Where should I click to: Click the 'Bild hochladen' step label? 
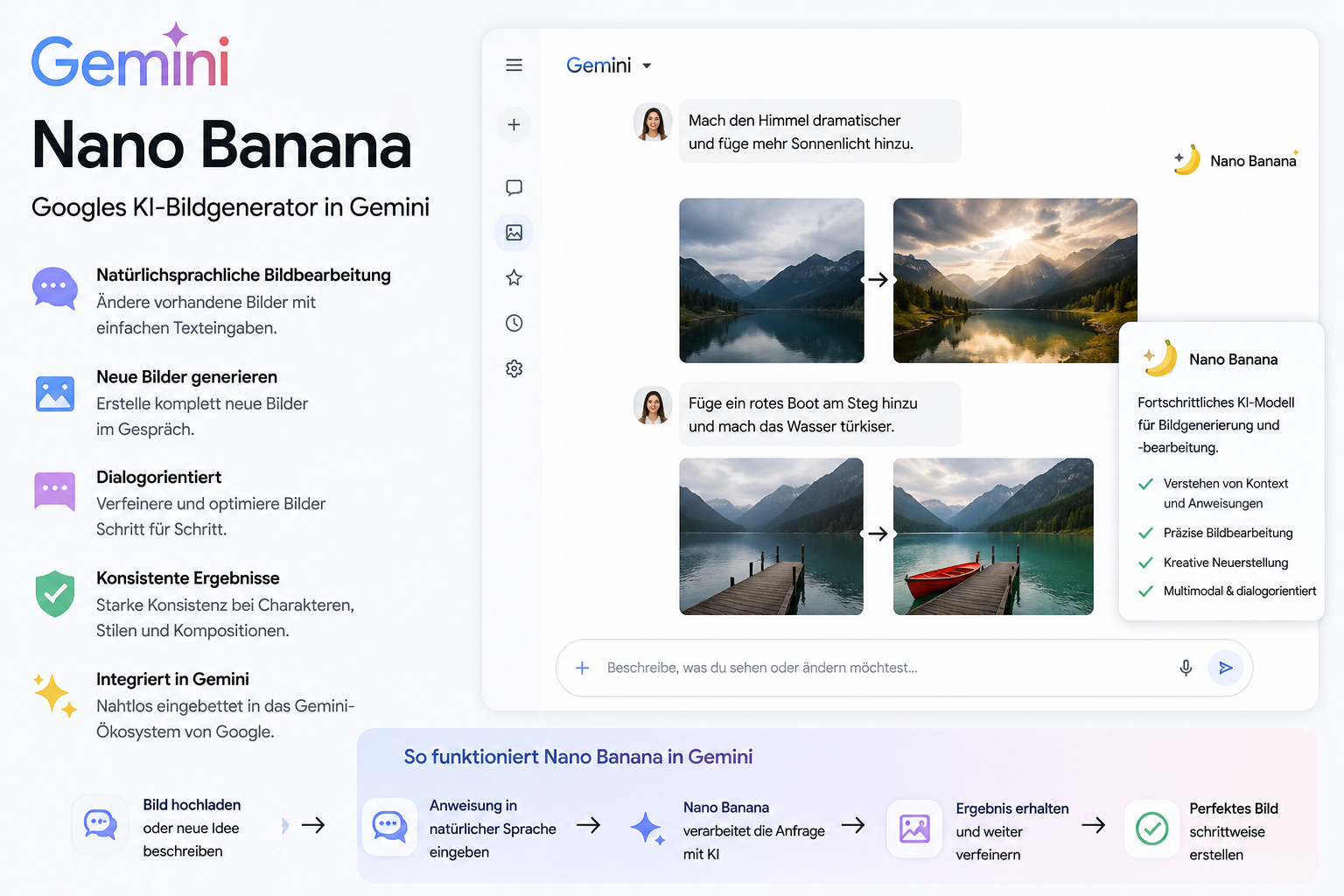(x=192, y=805)
